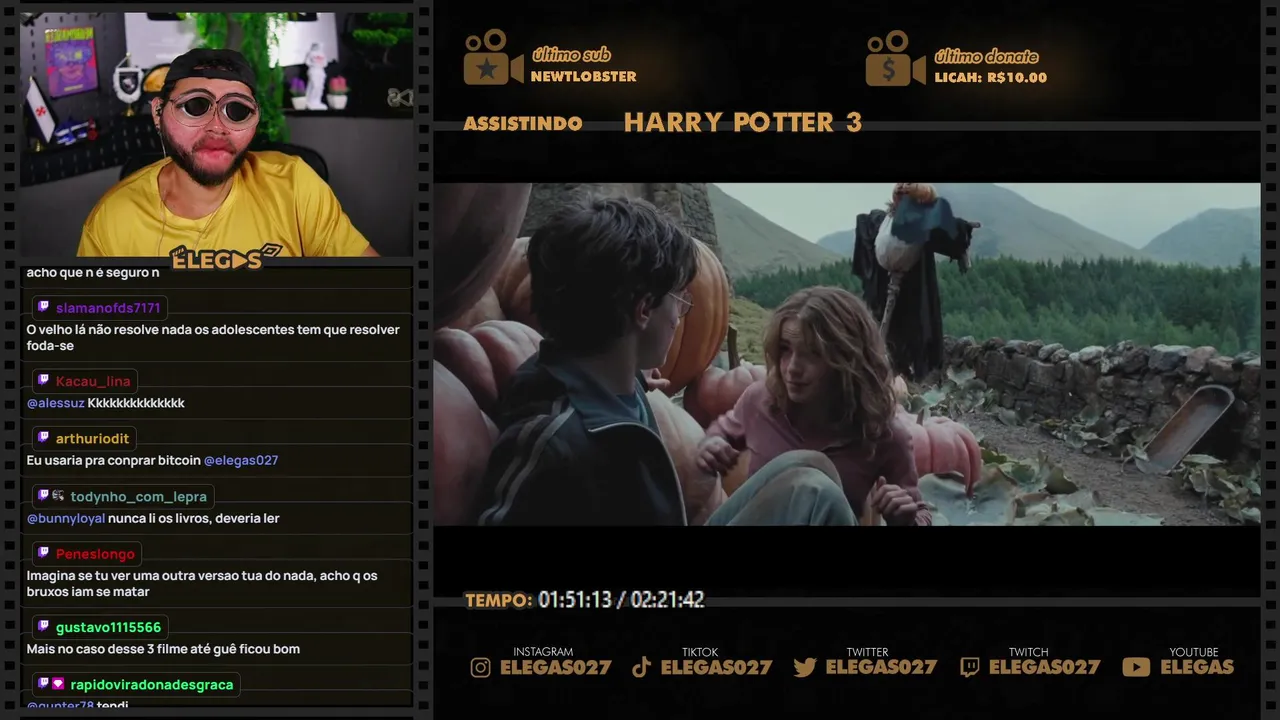This screenshot has width=1280, height=720.
Task: Click the Harry Potter movie video frame
Action: pos(847,354)
